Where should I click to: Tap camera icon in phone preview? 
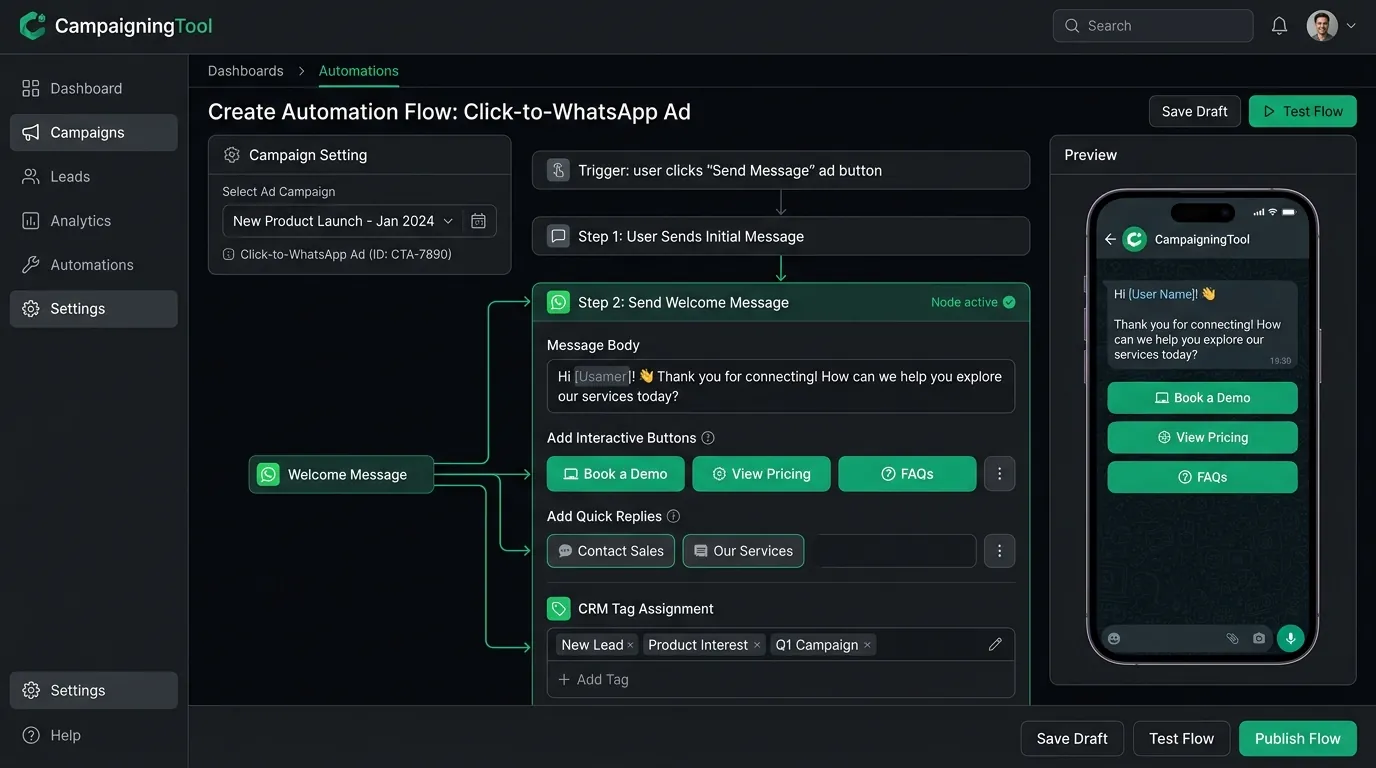(x=1259, y=638)
